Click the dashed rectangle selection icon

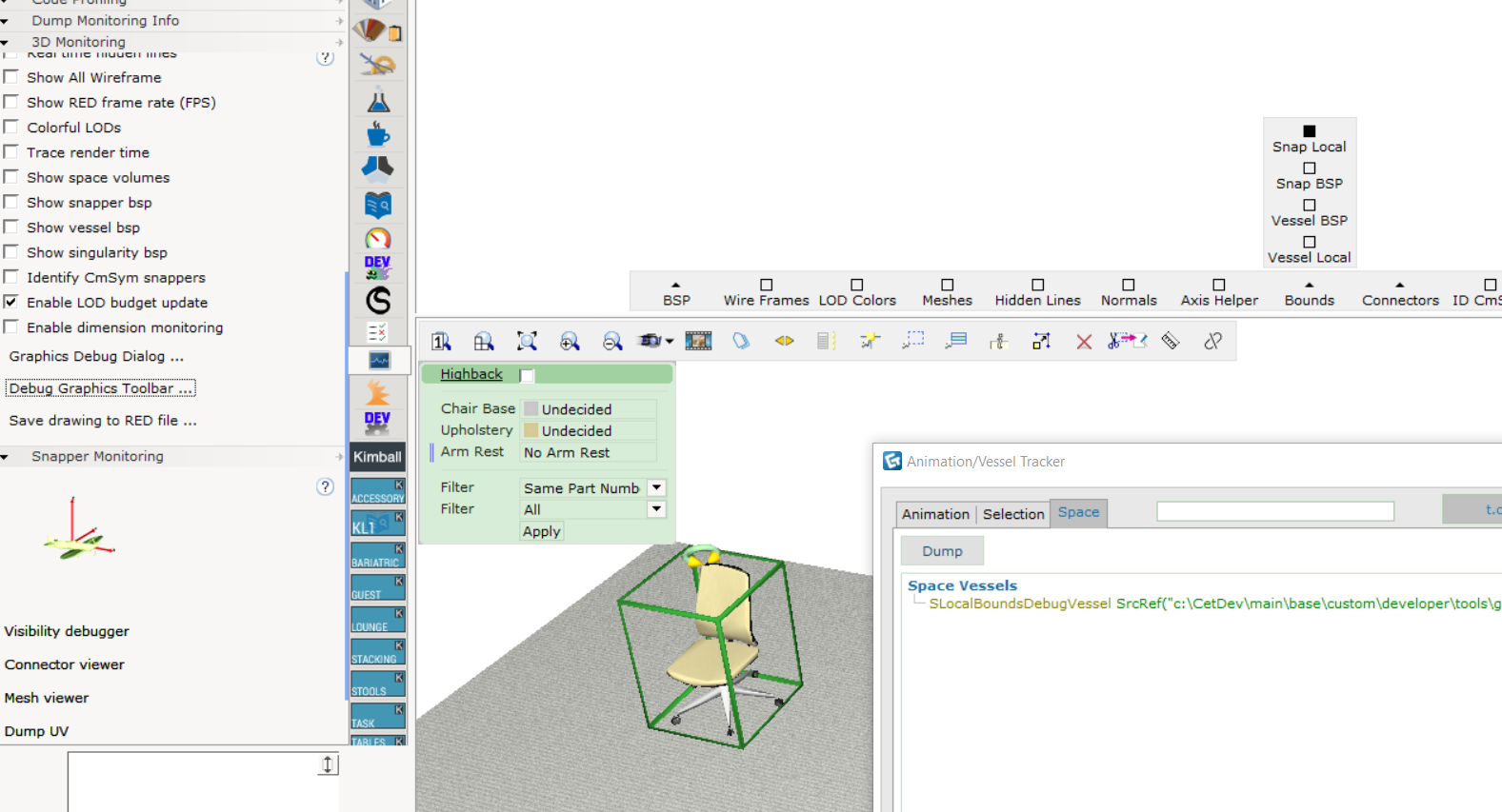coord(912,341)
